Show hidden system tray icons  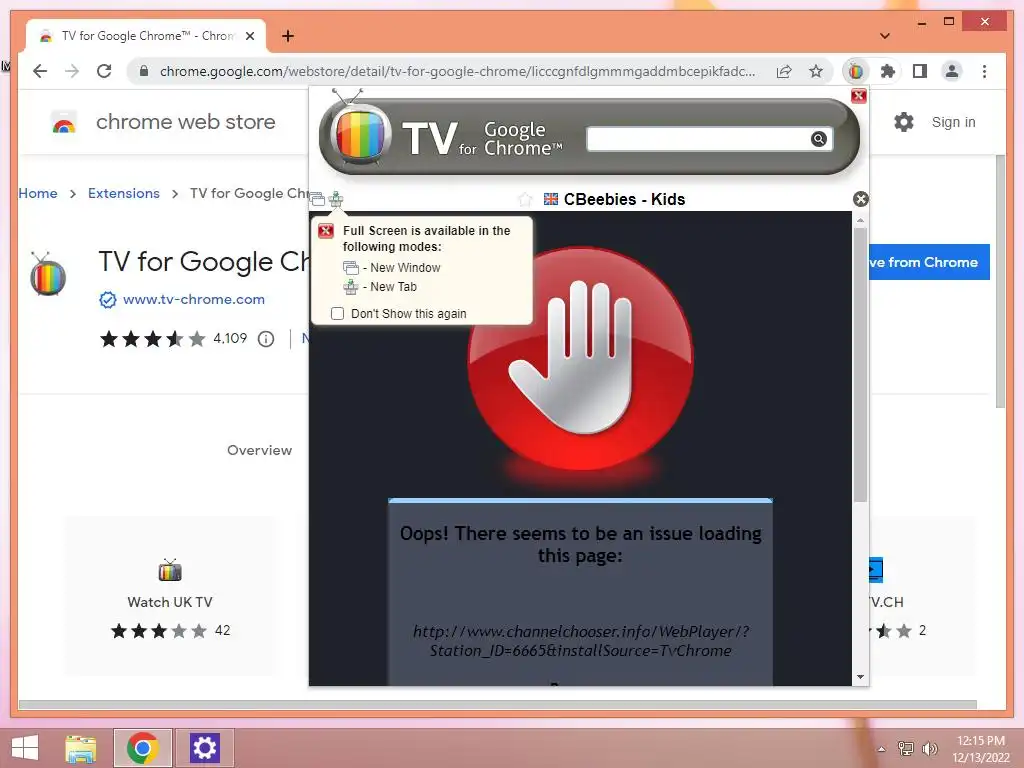pos(881,749)
